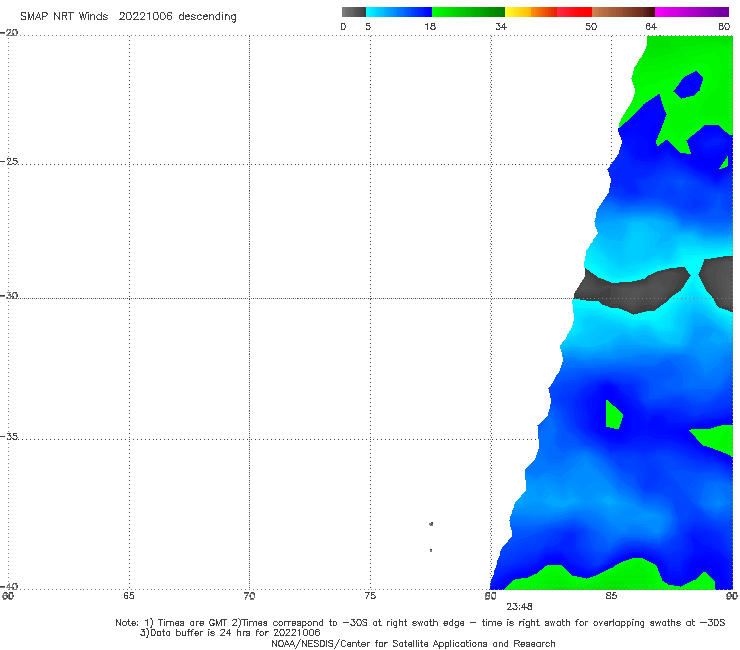Click the latitude label '-40'
Viewport: 740px width, 650px height.
coord(9,586)
